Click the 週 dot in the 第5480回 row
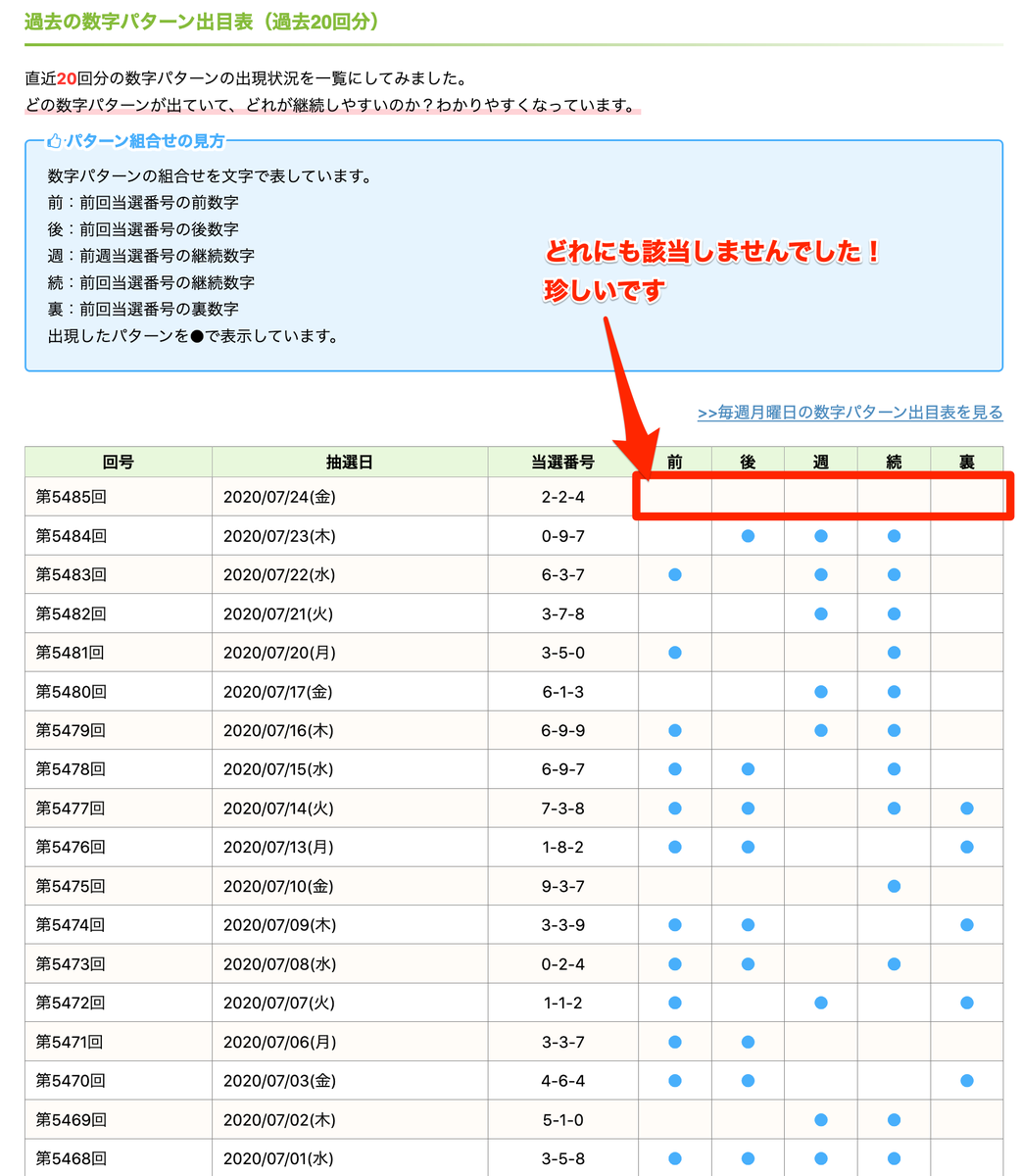 pyautogui.click(x=821, y=691)
